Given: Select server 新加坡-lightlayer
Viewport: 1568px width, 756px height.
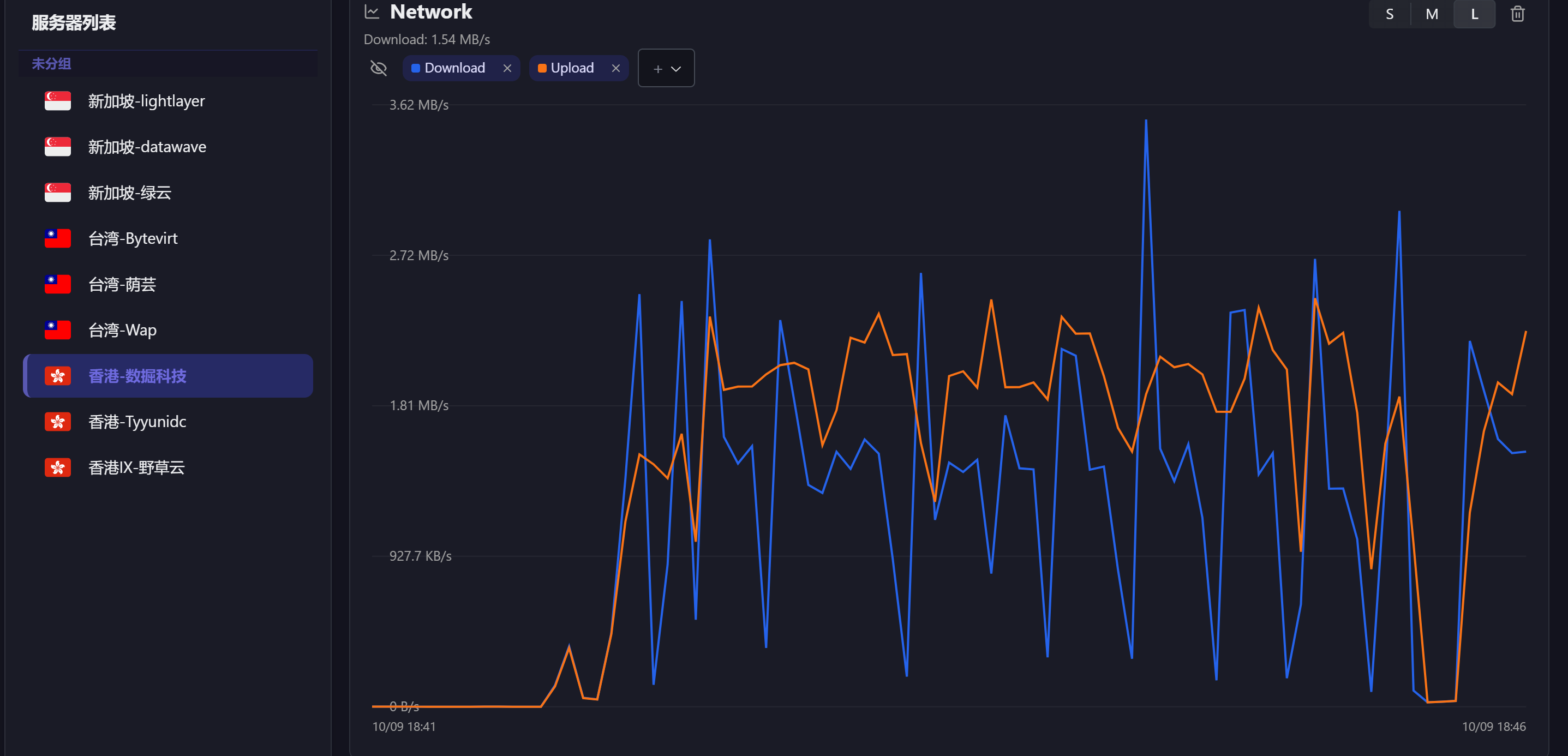Looking at the screenshot, I should 168,101.
